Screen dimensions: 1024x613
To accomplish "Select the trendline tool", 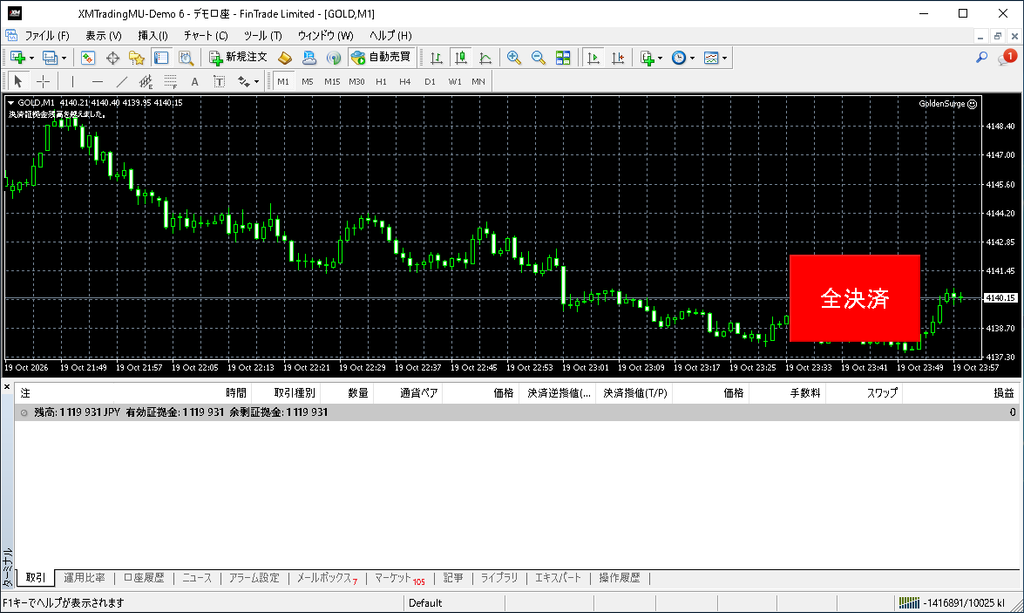I will [121, 82].
